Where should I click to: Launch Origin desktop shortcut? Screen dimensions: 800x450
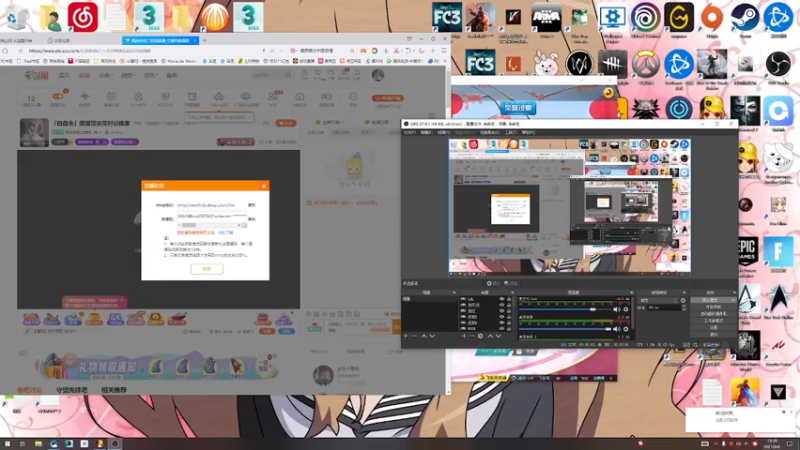tap(712, 18)
